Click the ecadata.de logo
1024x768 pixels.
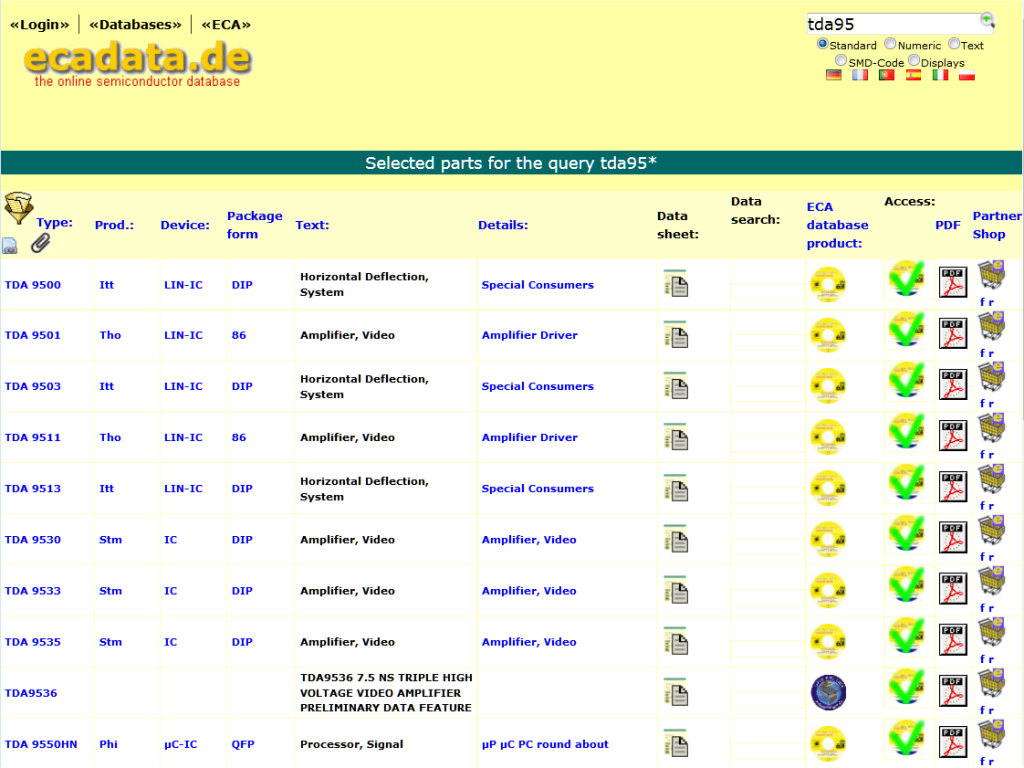(x=138, y=64)
